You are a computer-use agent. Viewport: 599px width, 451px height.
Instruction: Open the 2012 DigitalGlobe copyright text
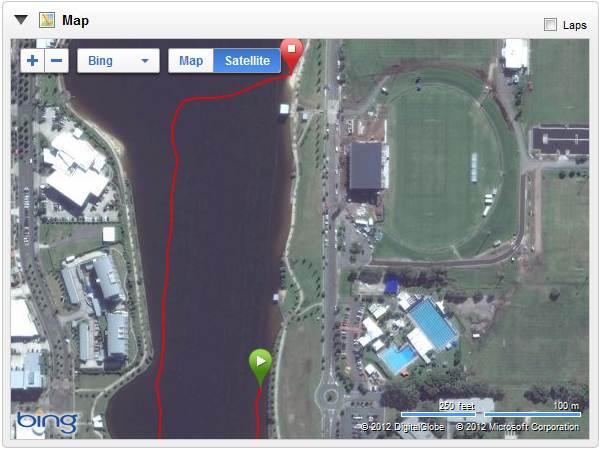click(x=403, y=427)
